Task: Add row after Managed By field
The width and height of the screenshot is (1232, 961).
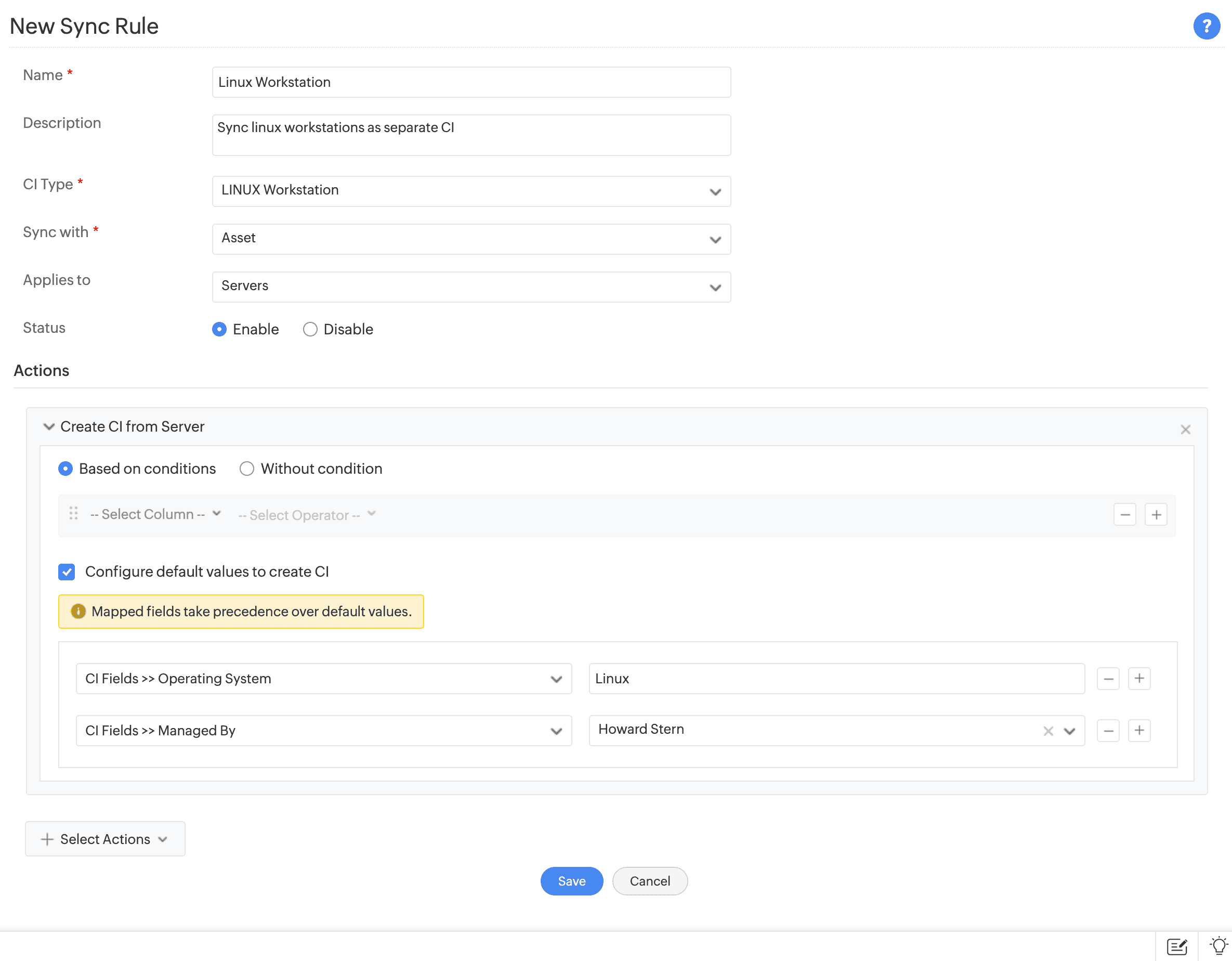Action: pyautogui.click(x=1139, y=731)
